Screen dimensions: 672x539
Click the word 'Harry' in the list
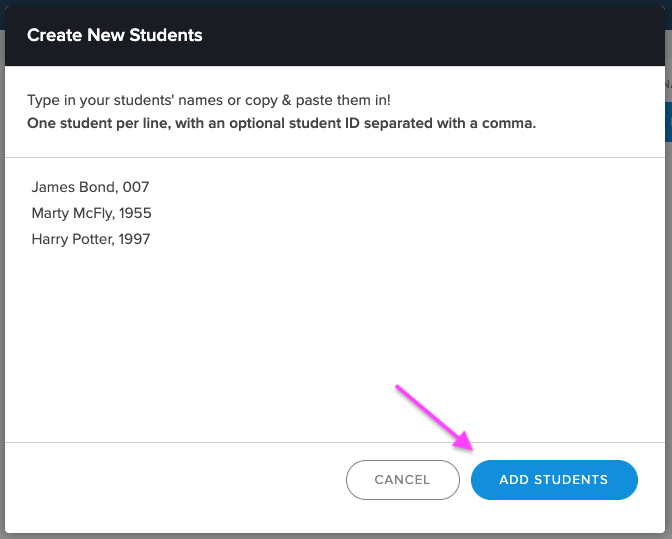[x=50, y=239]
